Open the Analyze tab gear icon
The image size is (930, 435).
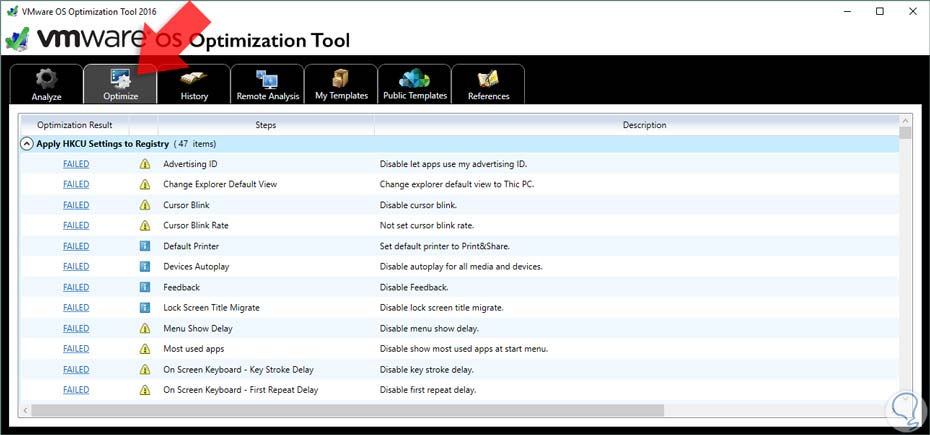point(46,79)
